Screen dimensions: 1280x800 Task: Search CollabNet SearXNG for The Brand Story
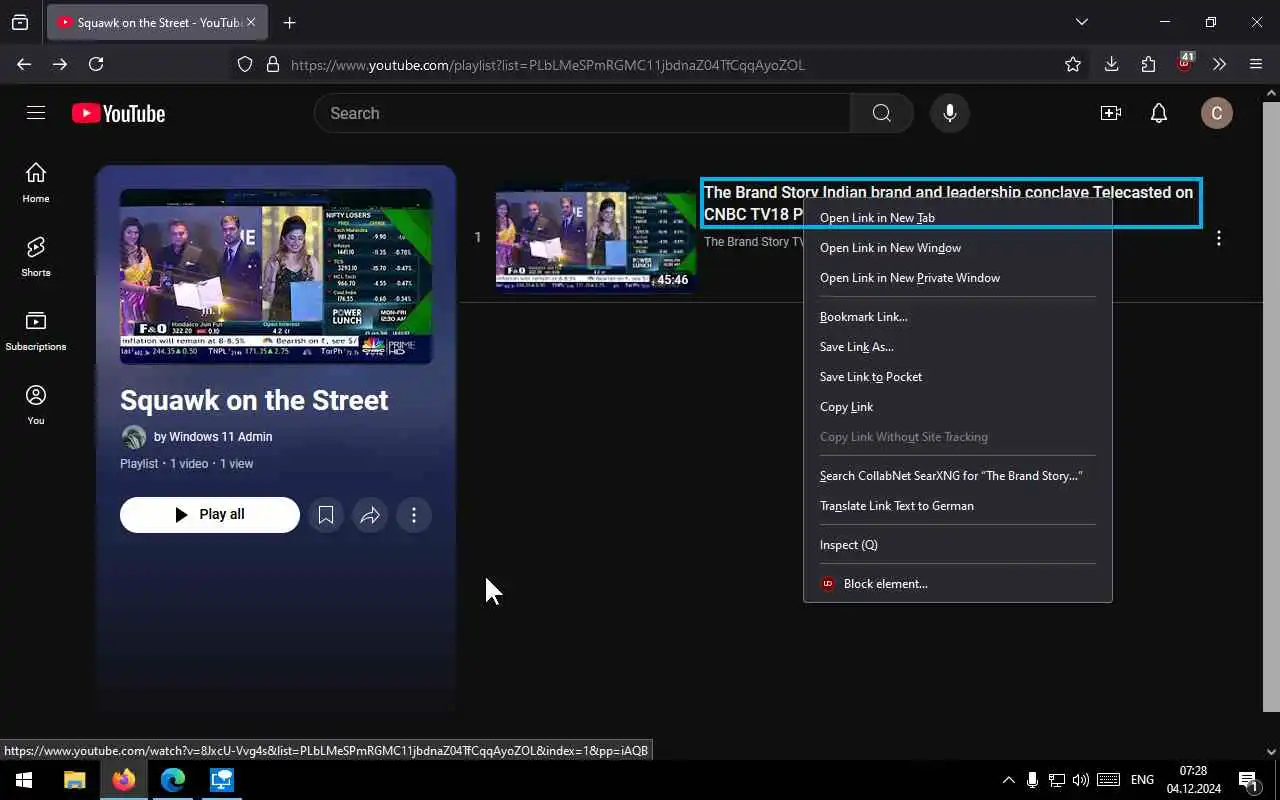(958, 476)
